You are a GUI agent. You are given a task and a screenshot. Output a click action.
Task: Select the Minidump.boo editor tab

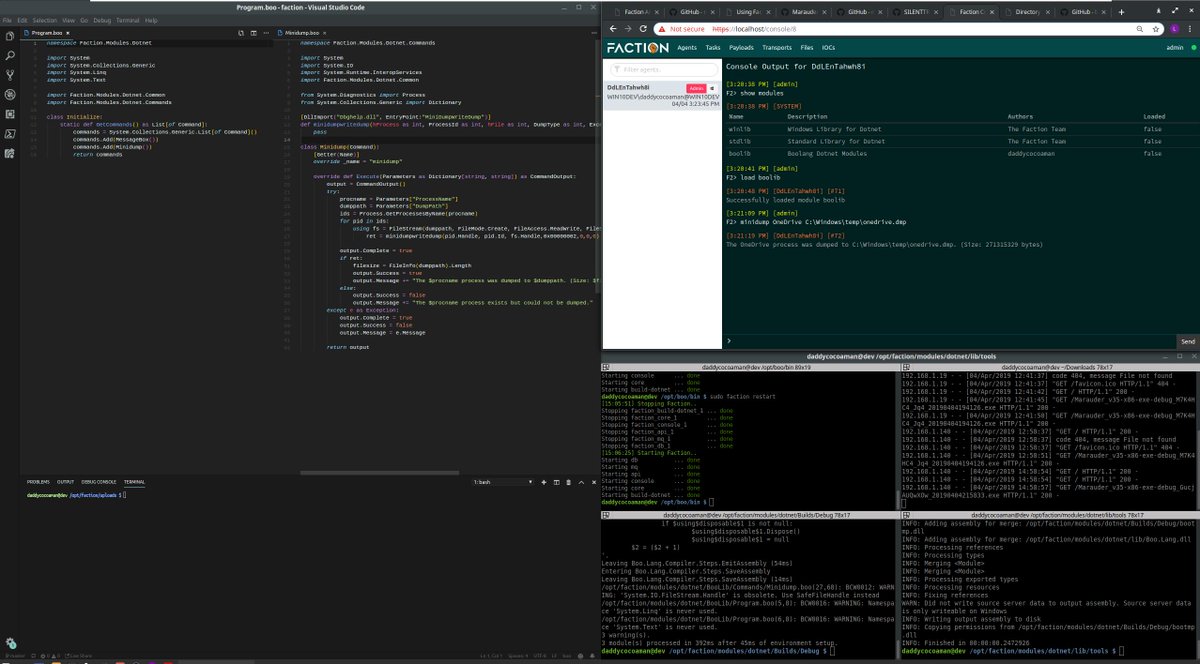[301, 32]
